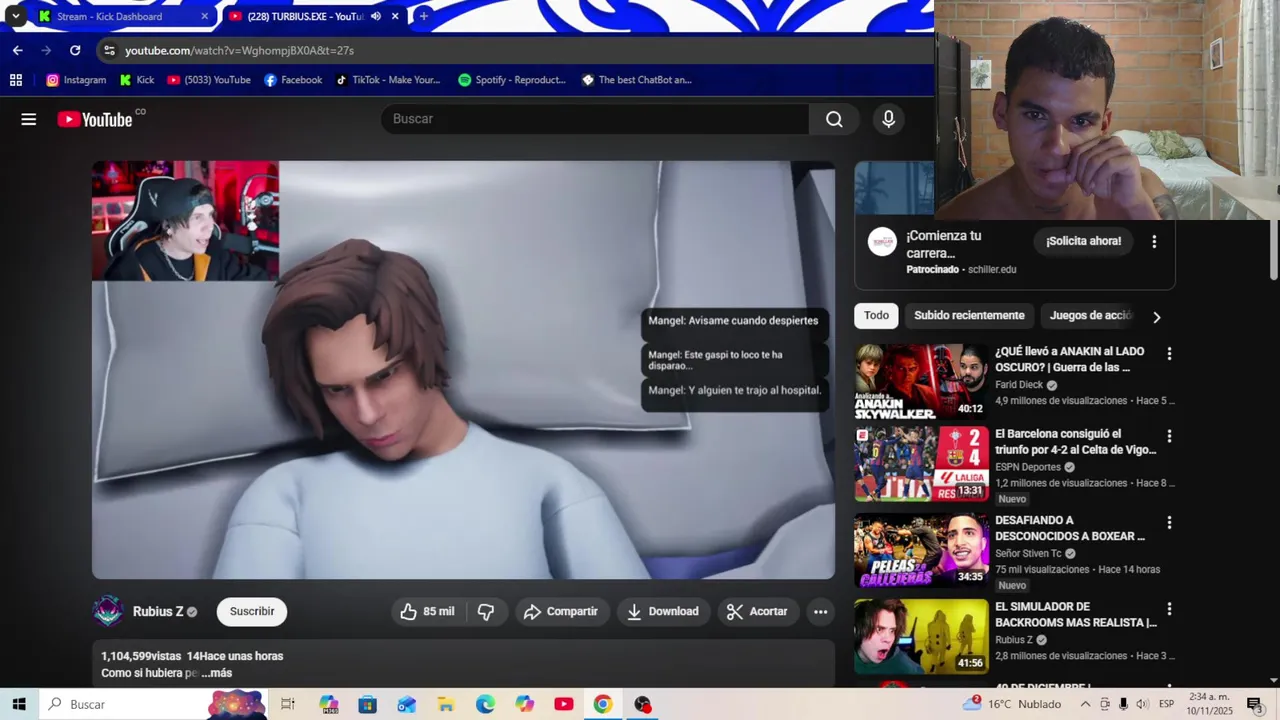
Task: Reload the current page
Action: point(75,50)
